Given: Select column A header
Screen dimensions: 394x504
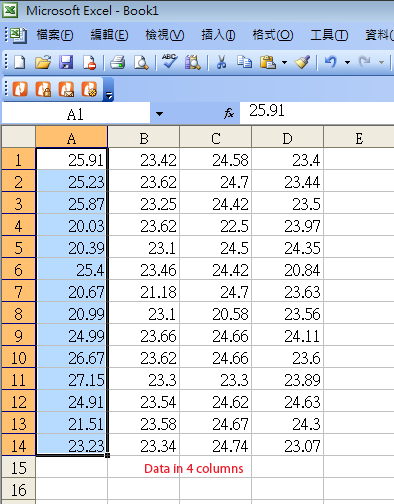Looking at the screenshot, I should tap(71, 137).
